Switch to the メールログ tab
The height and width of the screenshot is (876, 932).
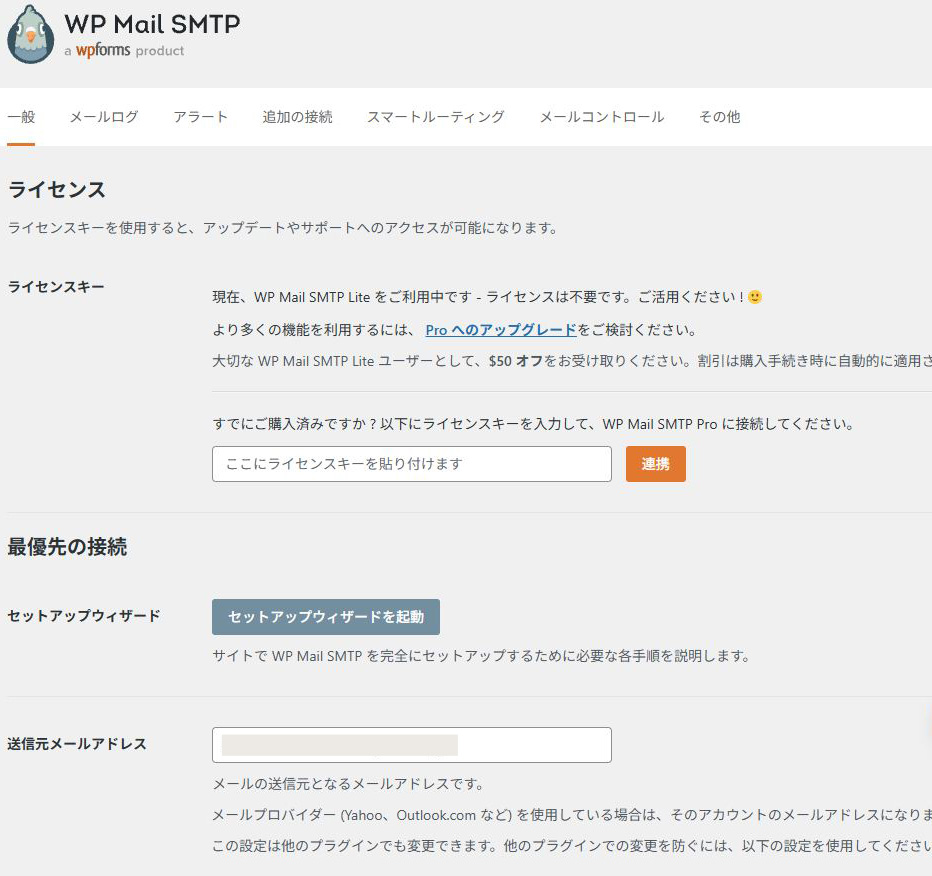tap(104, 116)
